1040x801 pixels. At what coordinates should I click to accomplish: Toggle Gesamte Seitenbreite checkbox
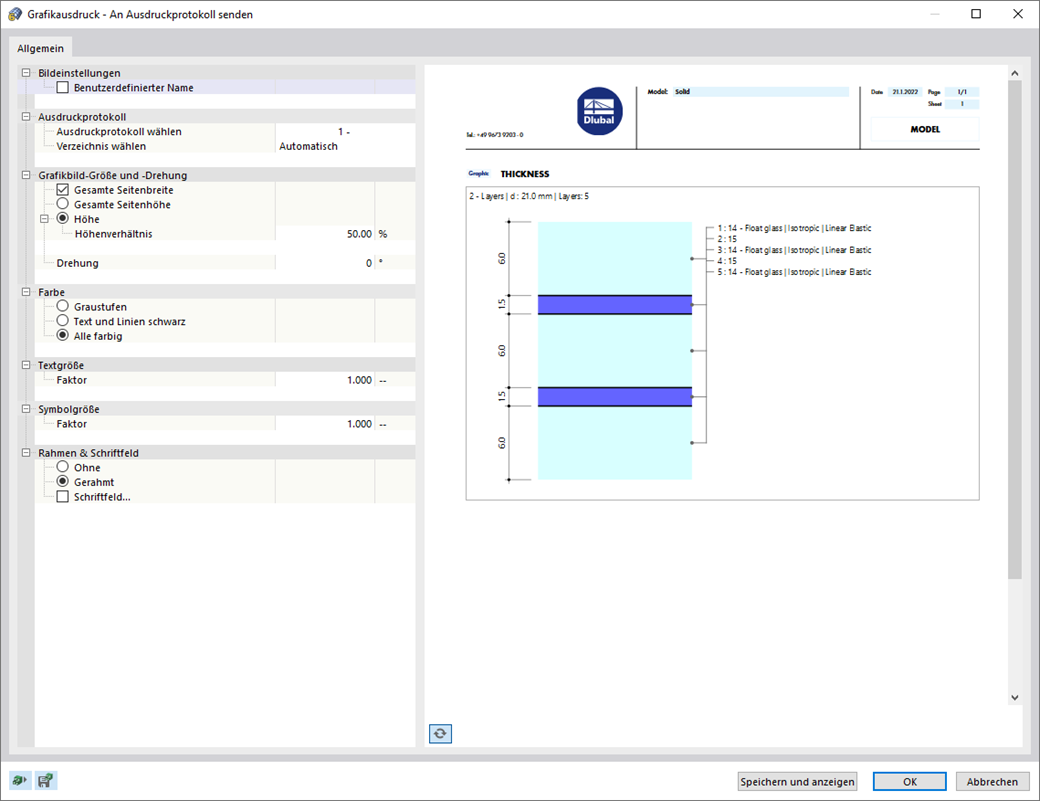point(62,190)
